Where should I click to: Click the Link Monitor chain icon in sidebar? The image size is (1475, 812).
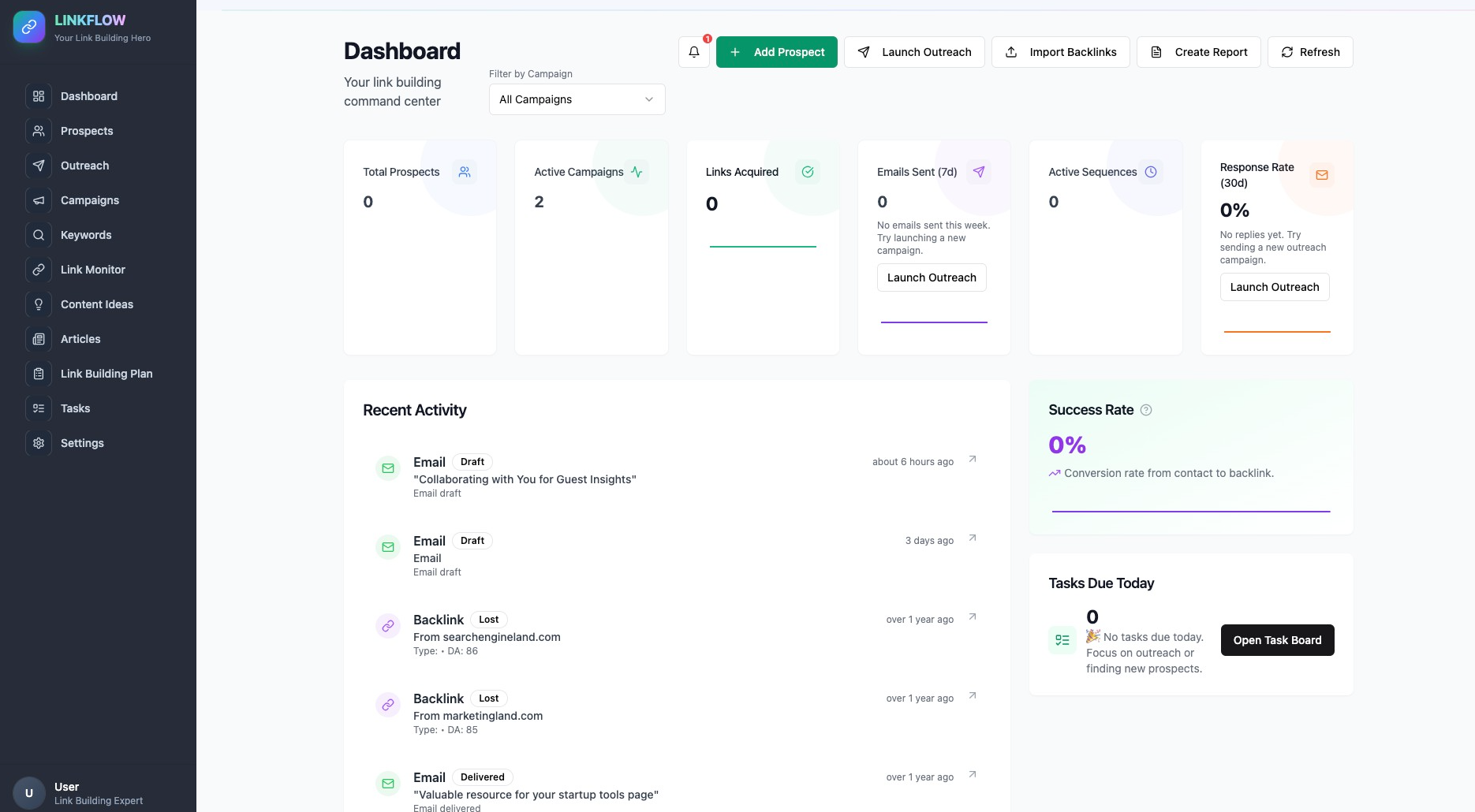tap(39, 270)
